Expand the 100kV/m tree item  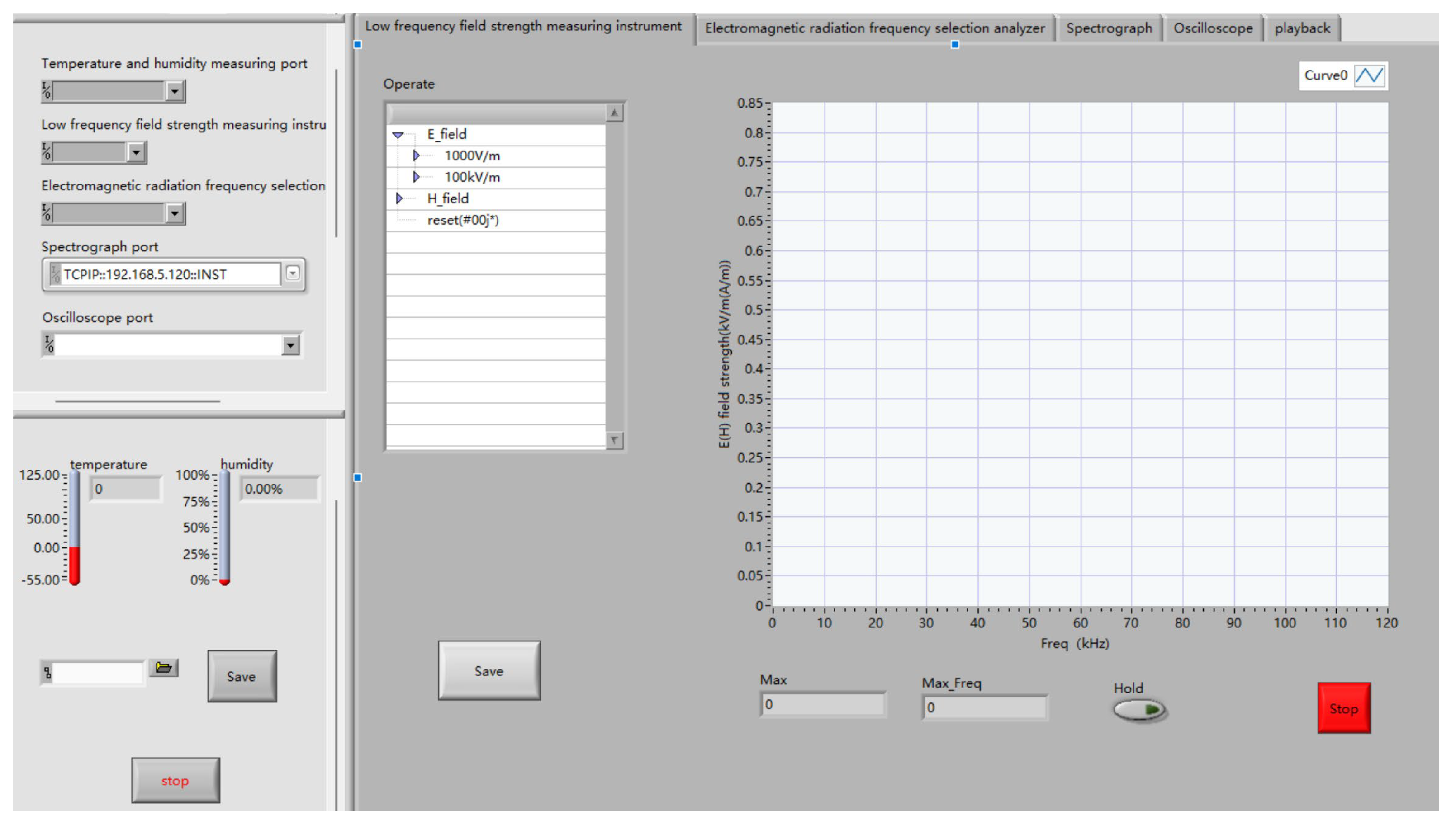417,177
